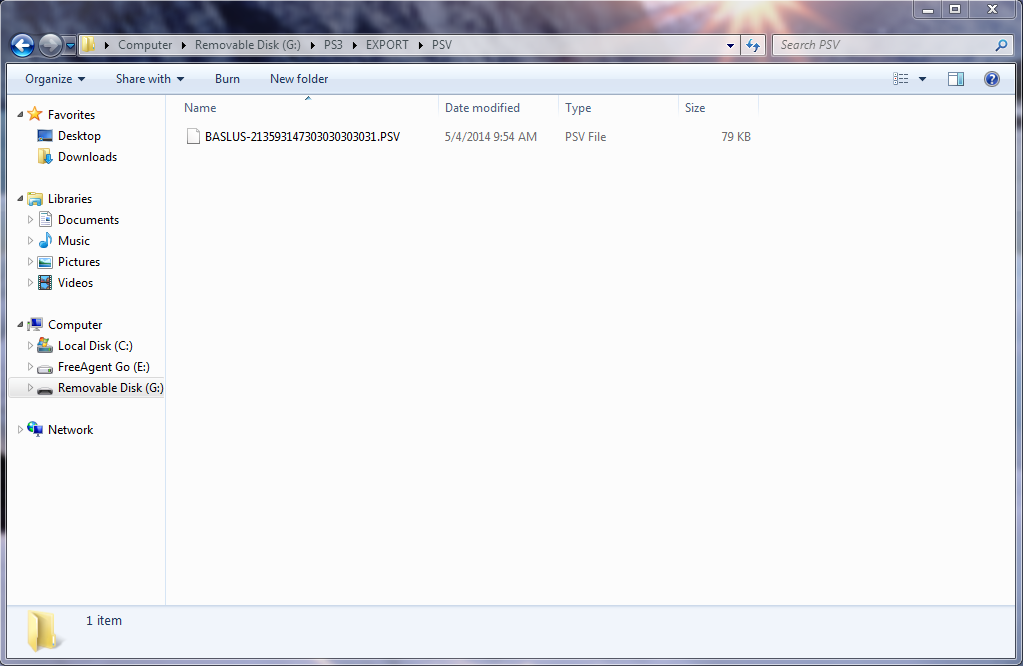The width and height of the screenshot is (1023, 666).
Task: Sort by the Type column
Action: click(618, 108)
